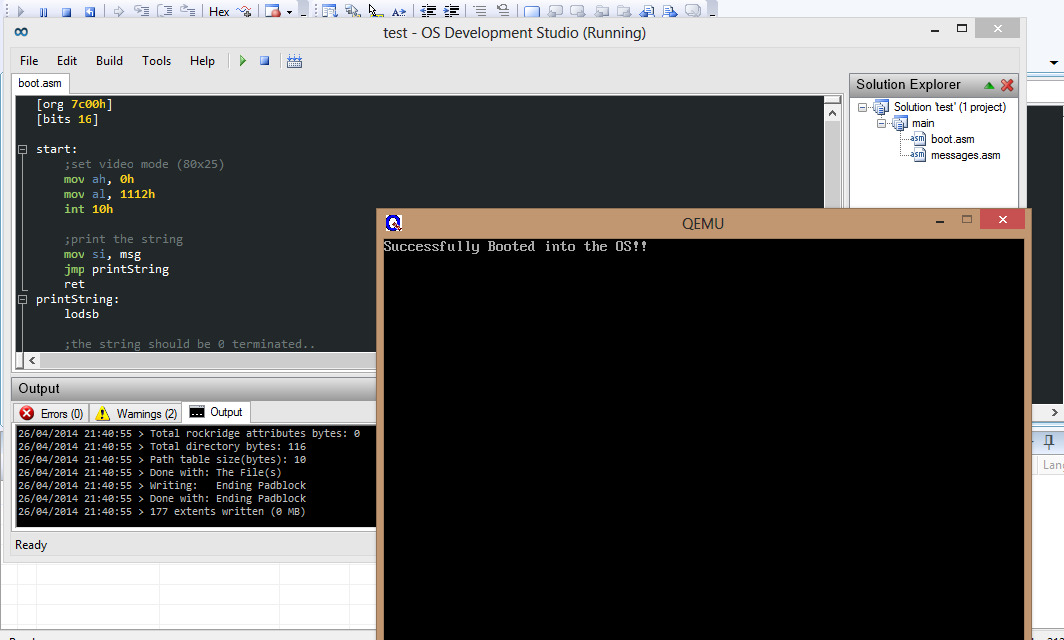The image size is (1064, 640).
Task: Click the asm file icon beside boot.asm
Action: [917, 139]
